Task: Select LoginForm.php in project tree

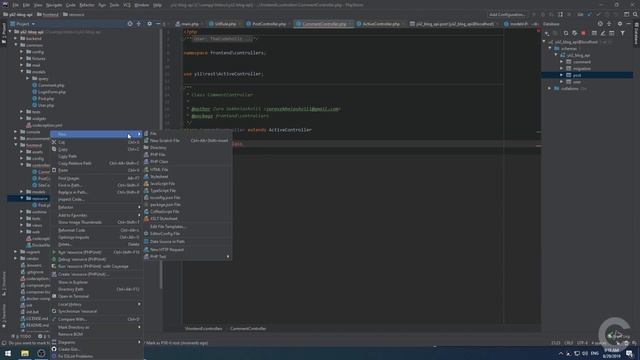Action: 51,92
